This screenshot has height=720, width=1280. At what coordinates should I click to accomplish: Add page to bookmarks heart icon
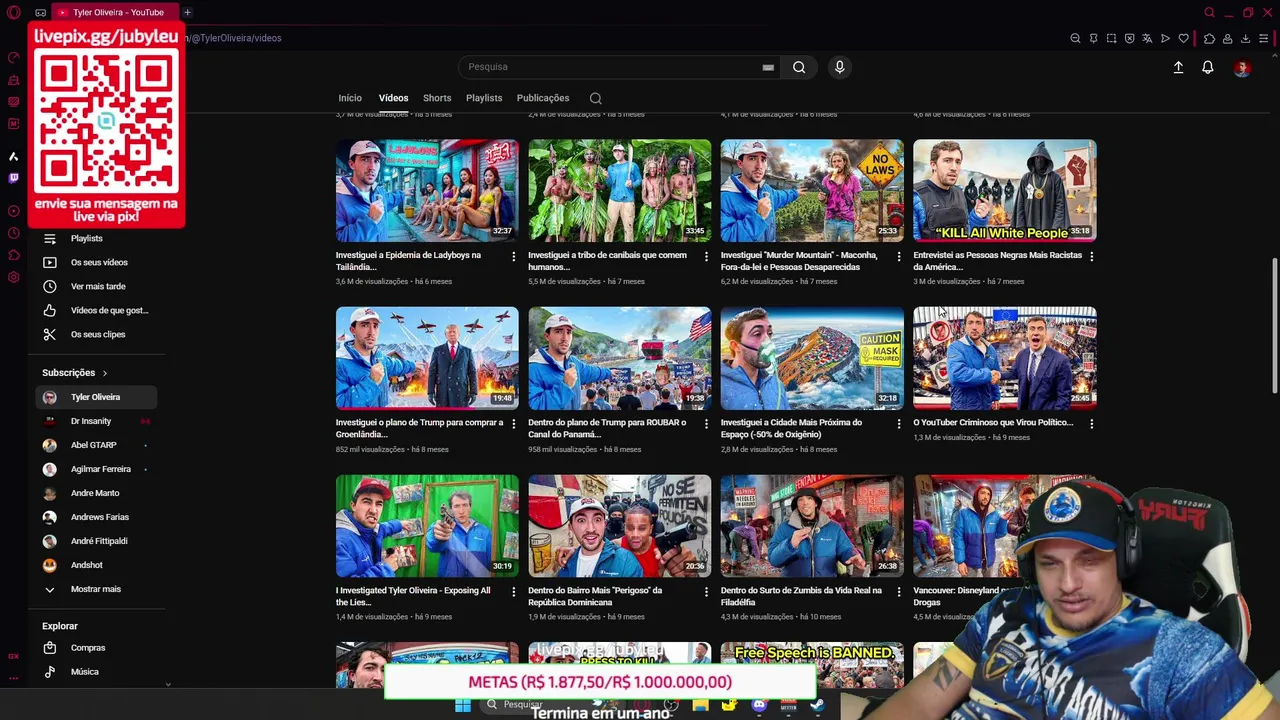pyautogui.click(x=1183, y=38)
